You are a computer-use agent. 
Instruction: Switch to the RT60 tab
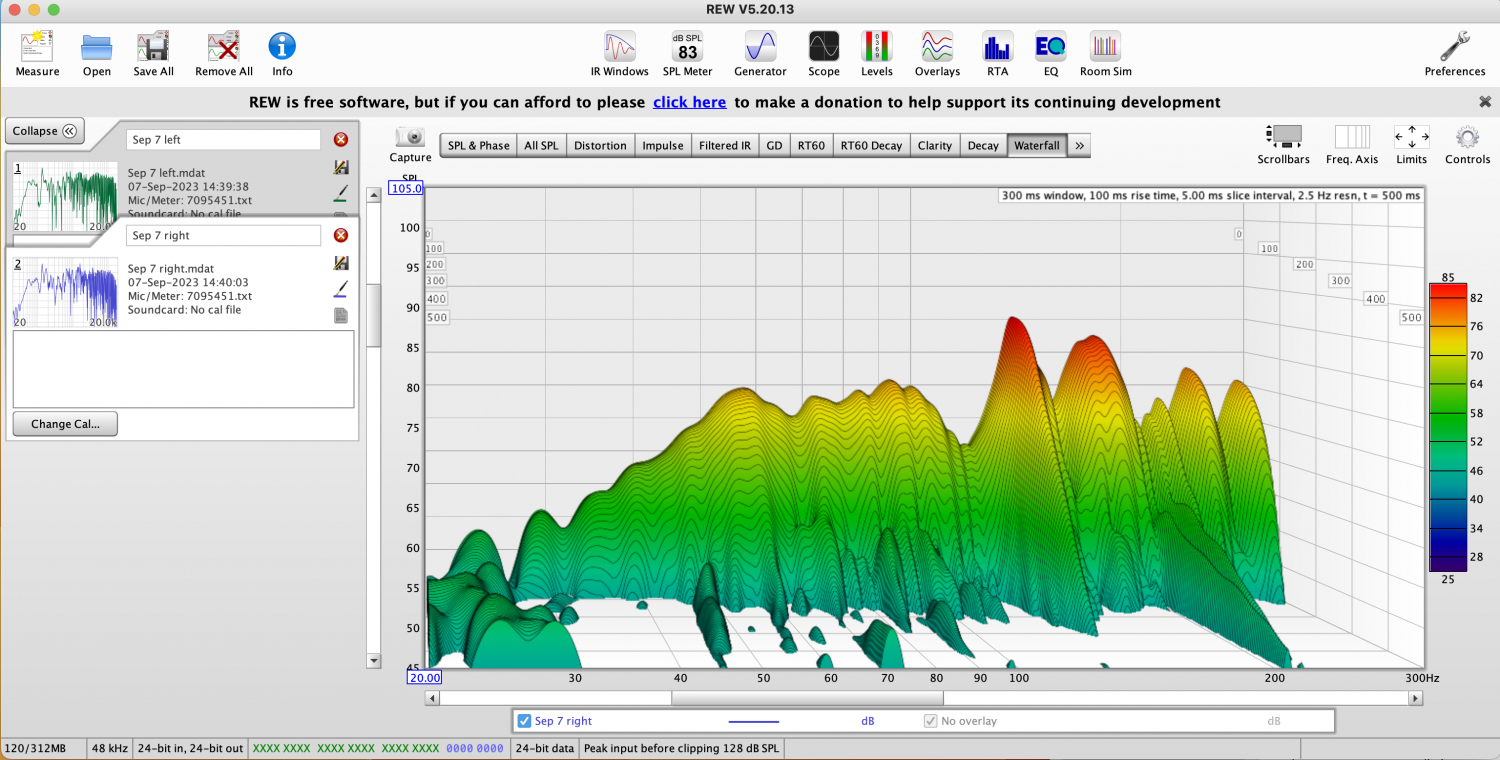[x=811, y=146]
